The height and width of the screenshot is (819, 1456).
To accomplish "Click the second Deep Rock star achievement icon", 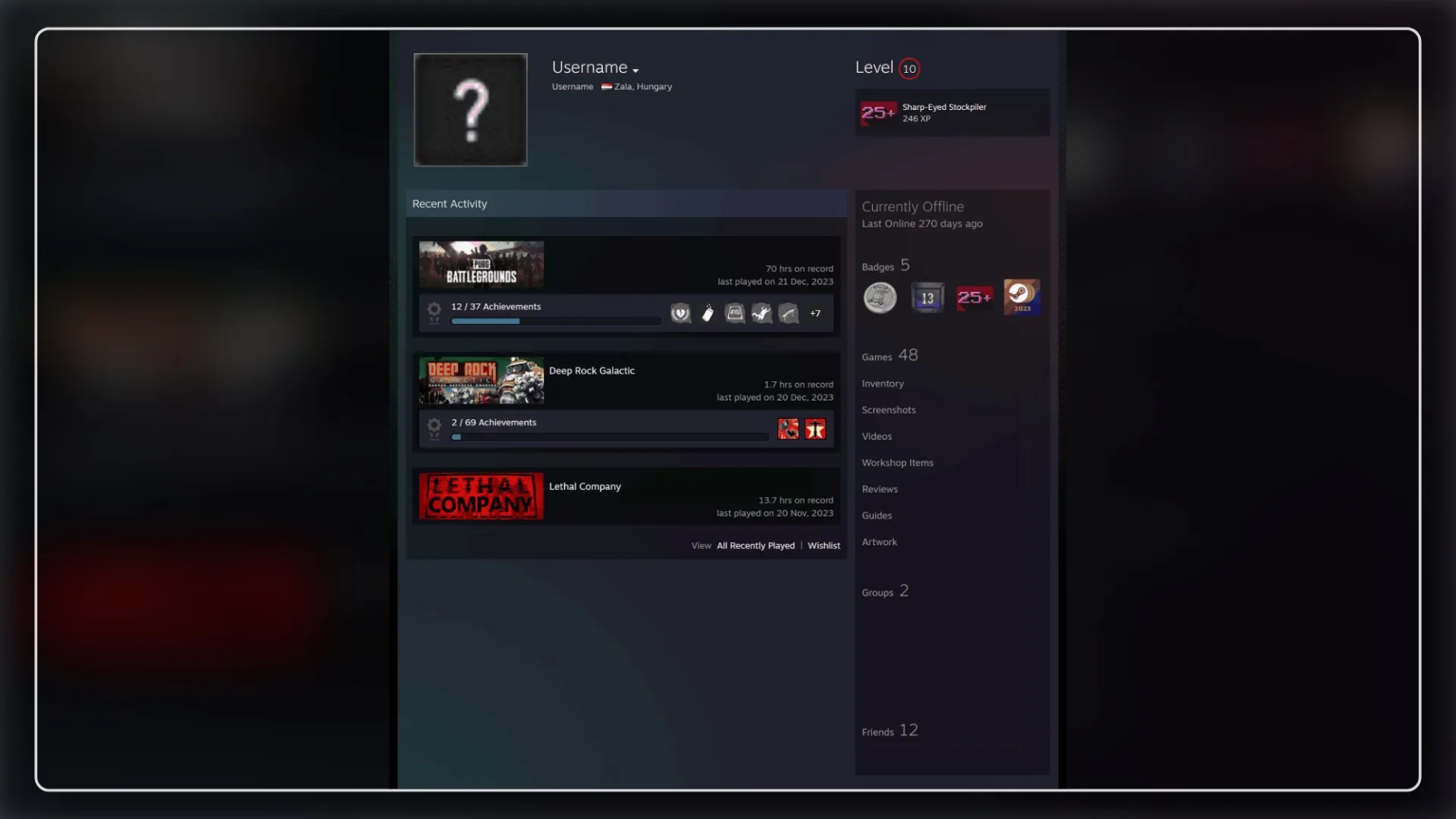I will point(815,429).
